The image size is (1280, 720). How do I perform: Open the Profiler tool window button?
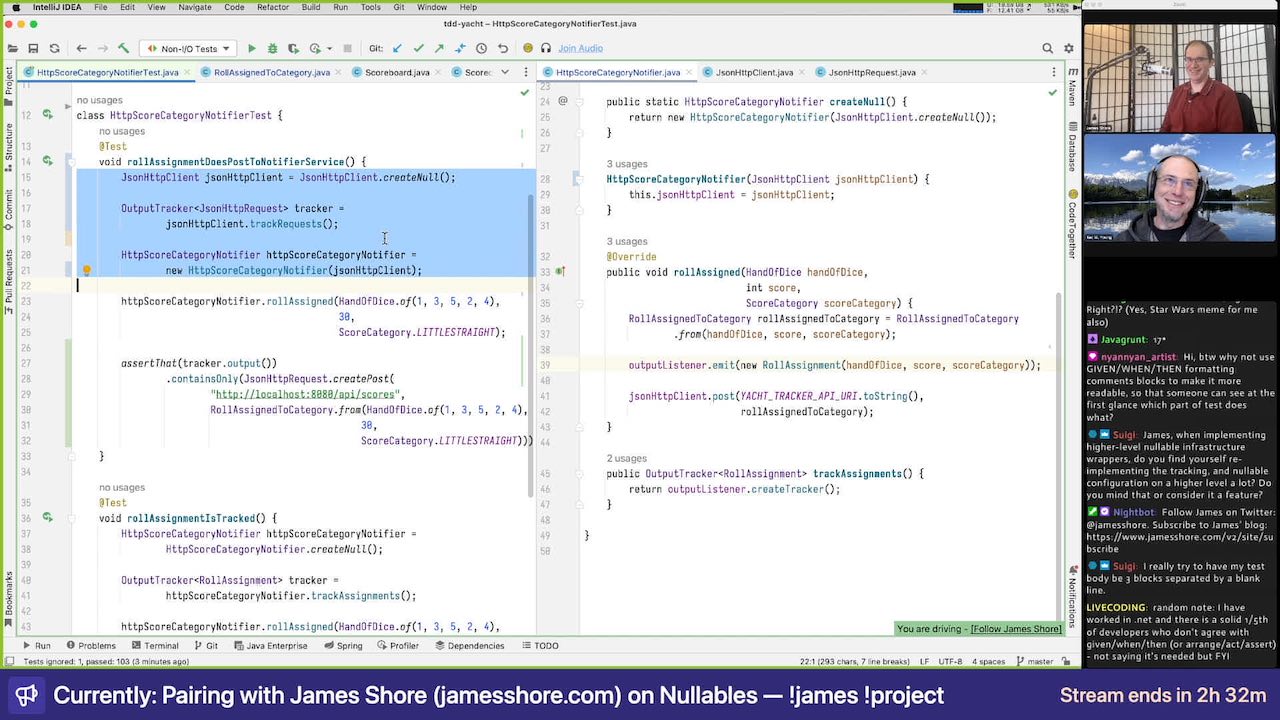click(x=397, y=646)
